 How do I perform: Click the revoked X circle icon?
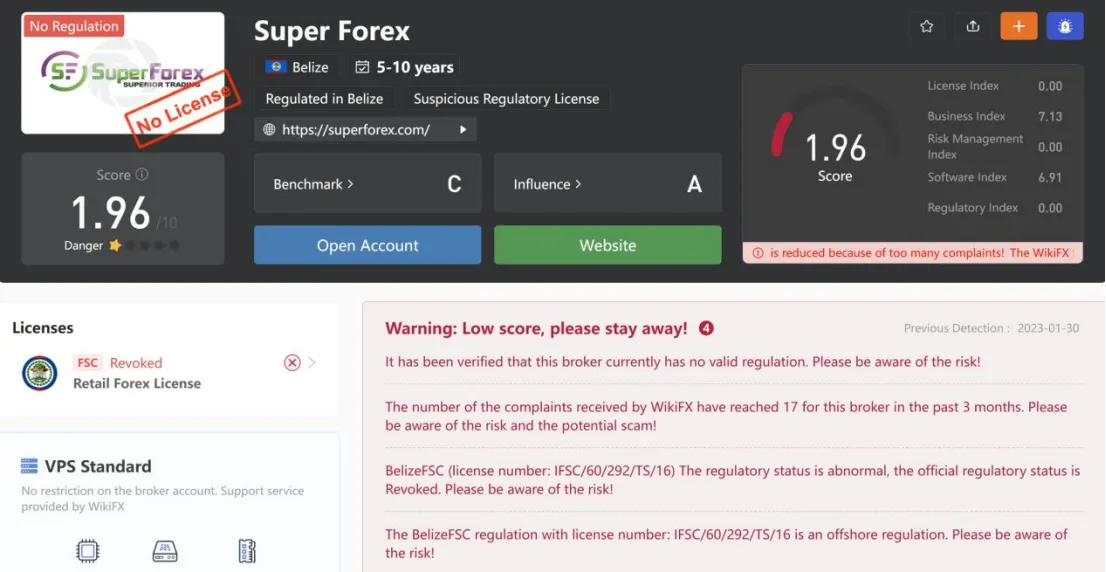click(x=292, y=363)
